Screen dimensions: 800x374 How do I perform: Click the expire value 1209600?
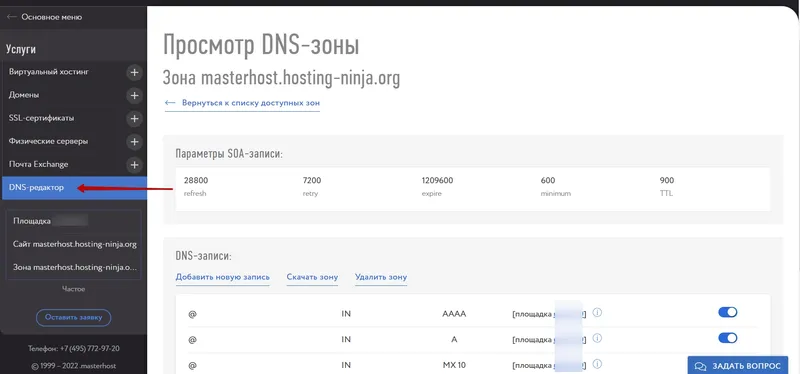point(437,180)
